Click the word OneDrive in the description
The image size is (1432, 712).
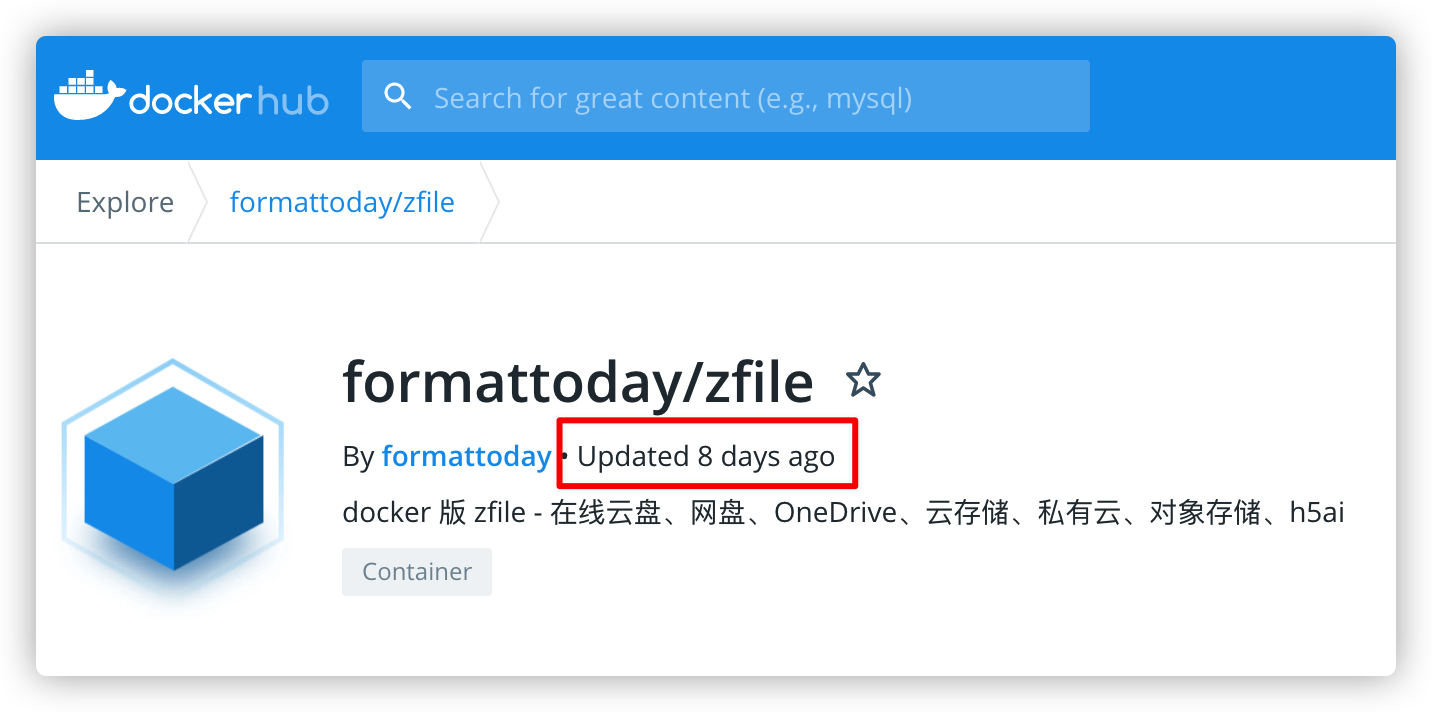click(x=835, y=513)
